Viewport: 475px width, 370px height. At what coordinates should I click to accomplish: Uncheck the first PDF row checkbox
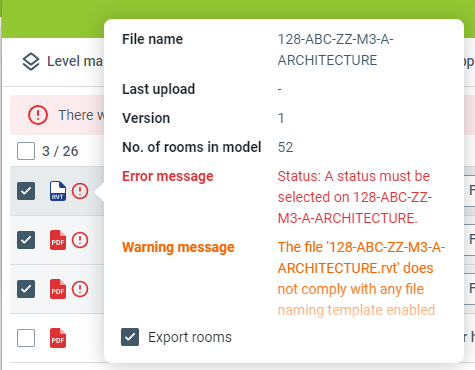26,240
